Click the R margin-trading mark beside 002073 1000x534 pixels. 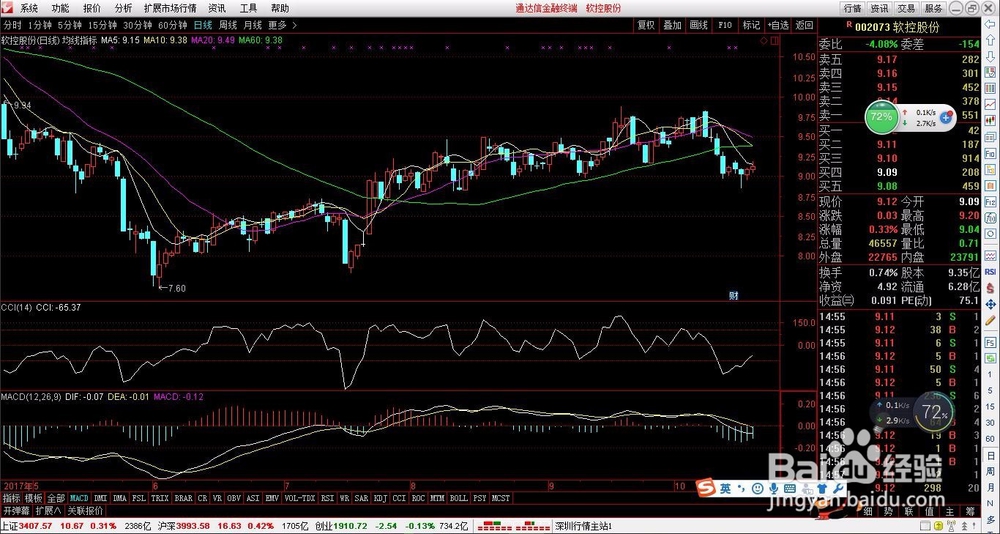(x=848, y=24)
